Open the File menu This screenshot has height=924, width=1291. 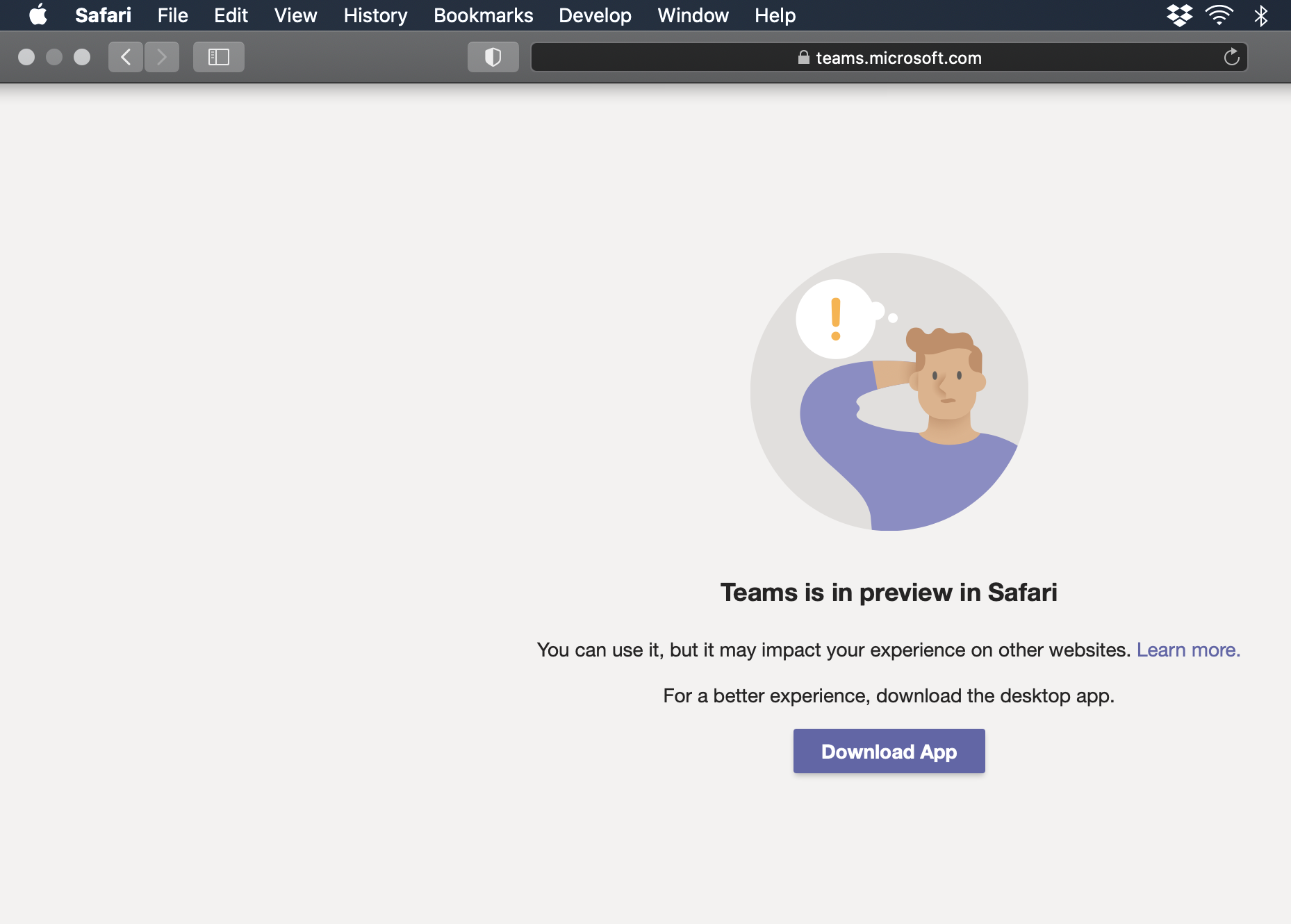pos(172,15)
